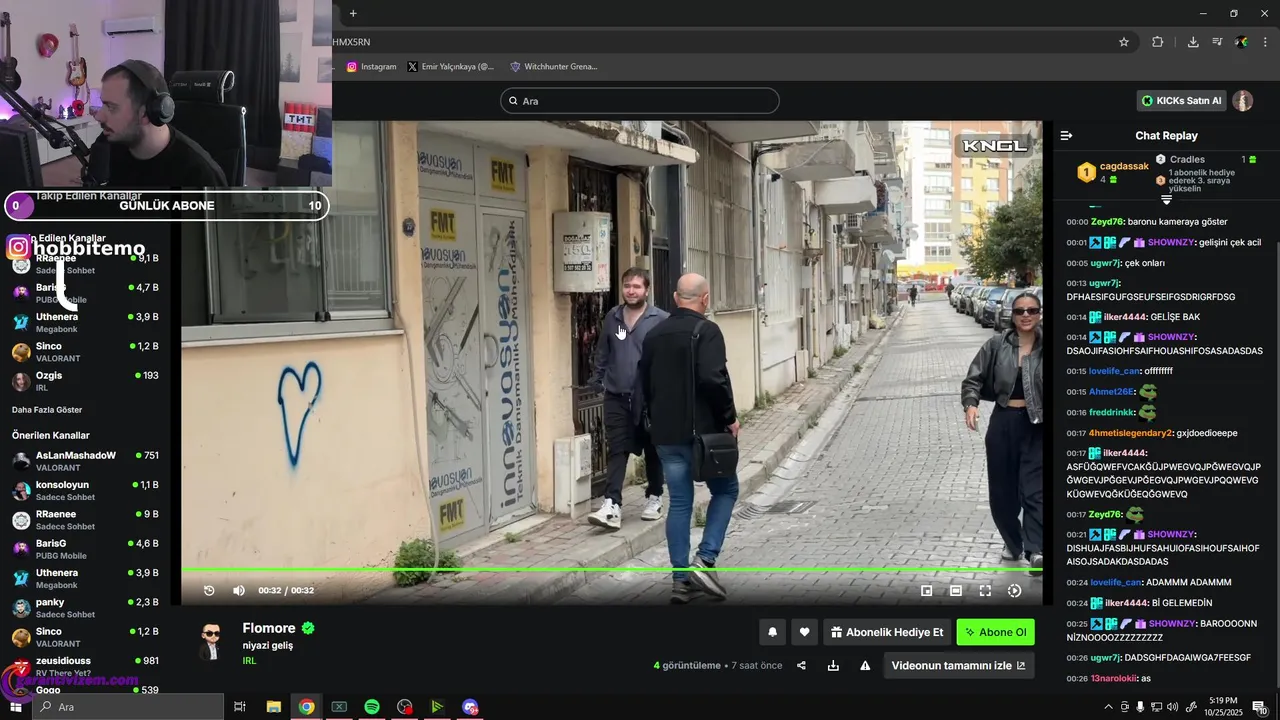Viewport: 1280px width, 720px height.
Task: Share the clip using the share icon
Action: click(801, 665)
